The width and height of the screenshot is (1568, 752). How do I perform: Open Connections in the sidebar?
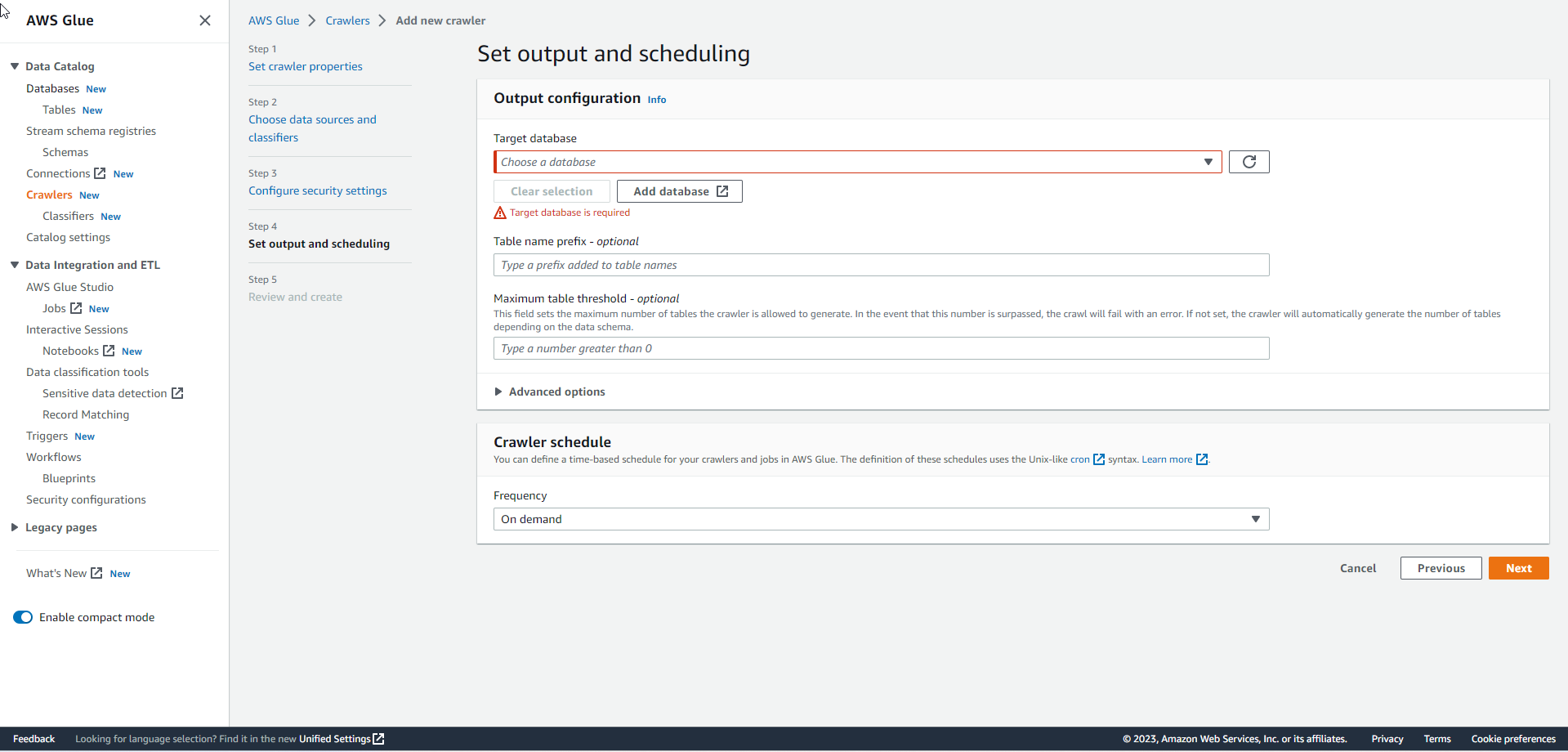pos(58,173)
